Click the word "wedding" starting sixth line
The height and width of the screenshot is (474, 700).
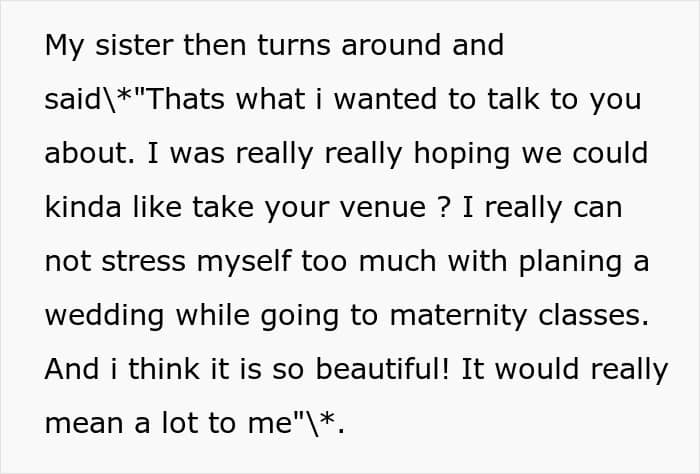[104, 316]
